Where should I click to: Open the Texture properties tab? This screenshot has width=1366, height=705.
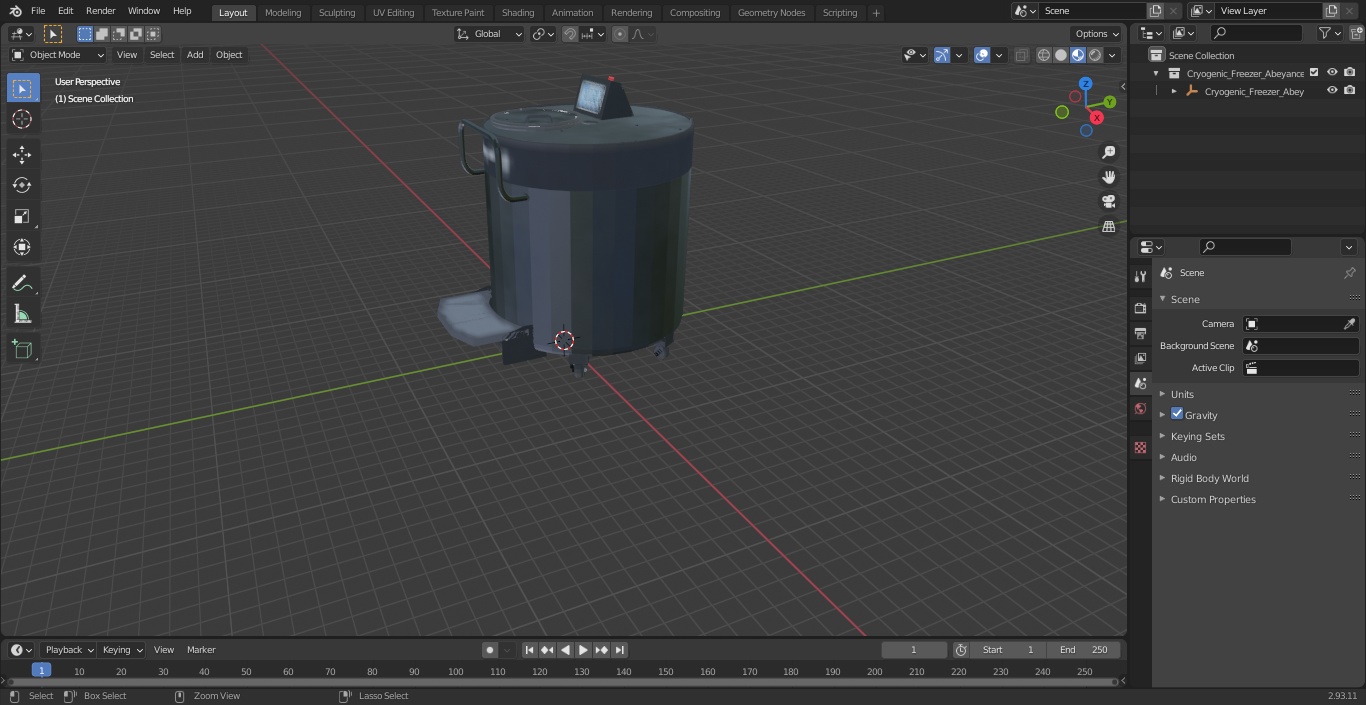1140,447
